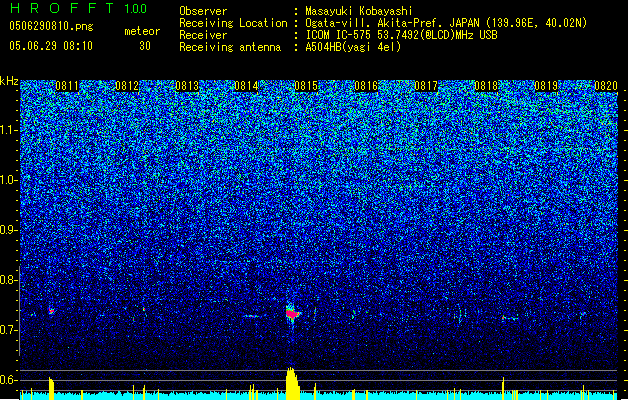Click the yellow 'meteor' label
This screenshot has height=400, width=629.
pos(142,31)
